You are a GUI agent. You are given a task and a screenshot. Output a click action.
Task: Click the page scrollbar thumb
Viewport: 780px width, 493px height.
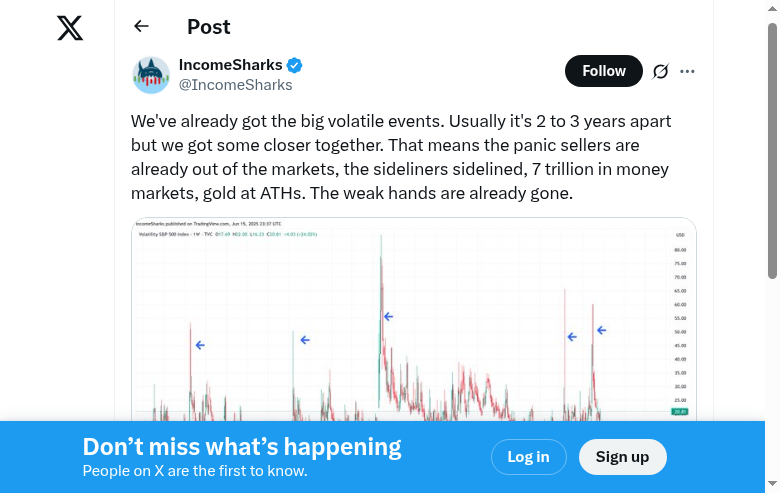pos(772,150)
